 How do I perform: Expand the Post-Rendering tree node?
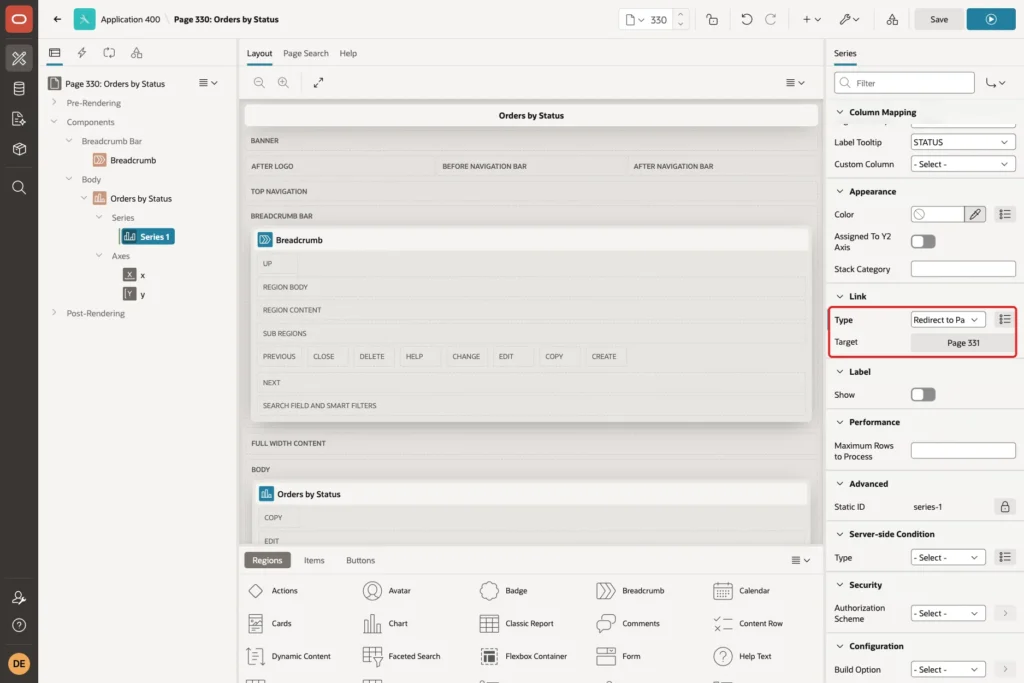[54, 313]
